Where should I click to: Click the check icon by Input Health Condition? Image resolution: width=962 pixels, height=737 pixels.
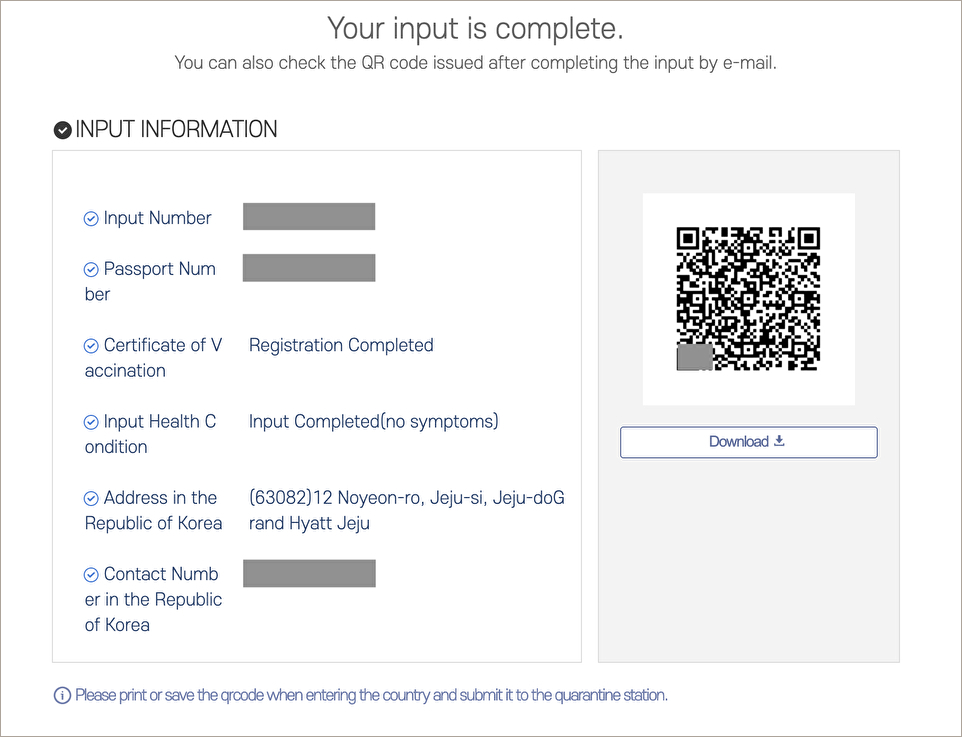(x=91, y=422)
